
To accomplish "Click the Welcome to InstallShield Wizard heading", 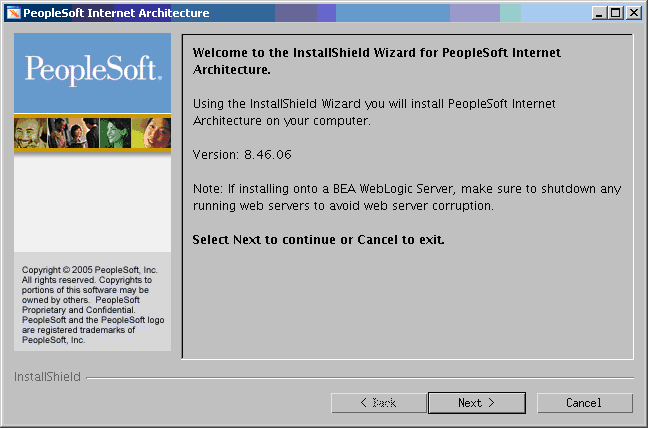I will 376,60.
